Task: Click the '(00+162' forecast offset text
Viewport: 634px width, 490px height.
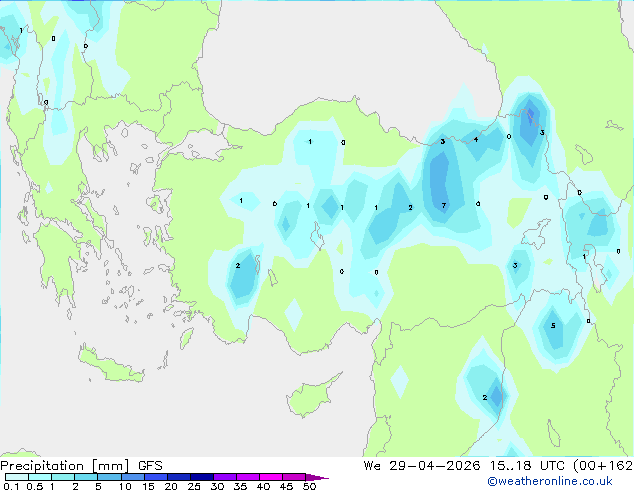Action: coord(603,466)
